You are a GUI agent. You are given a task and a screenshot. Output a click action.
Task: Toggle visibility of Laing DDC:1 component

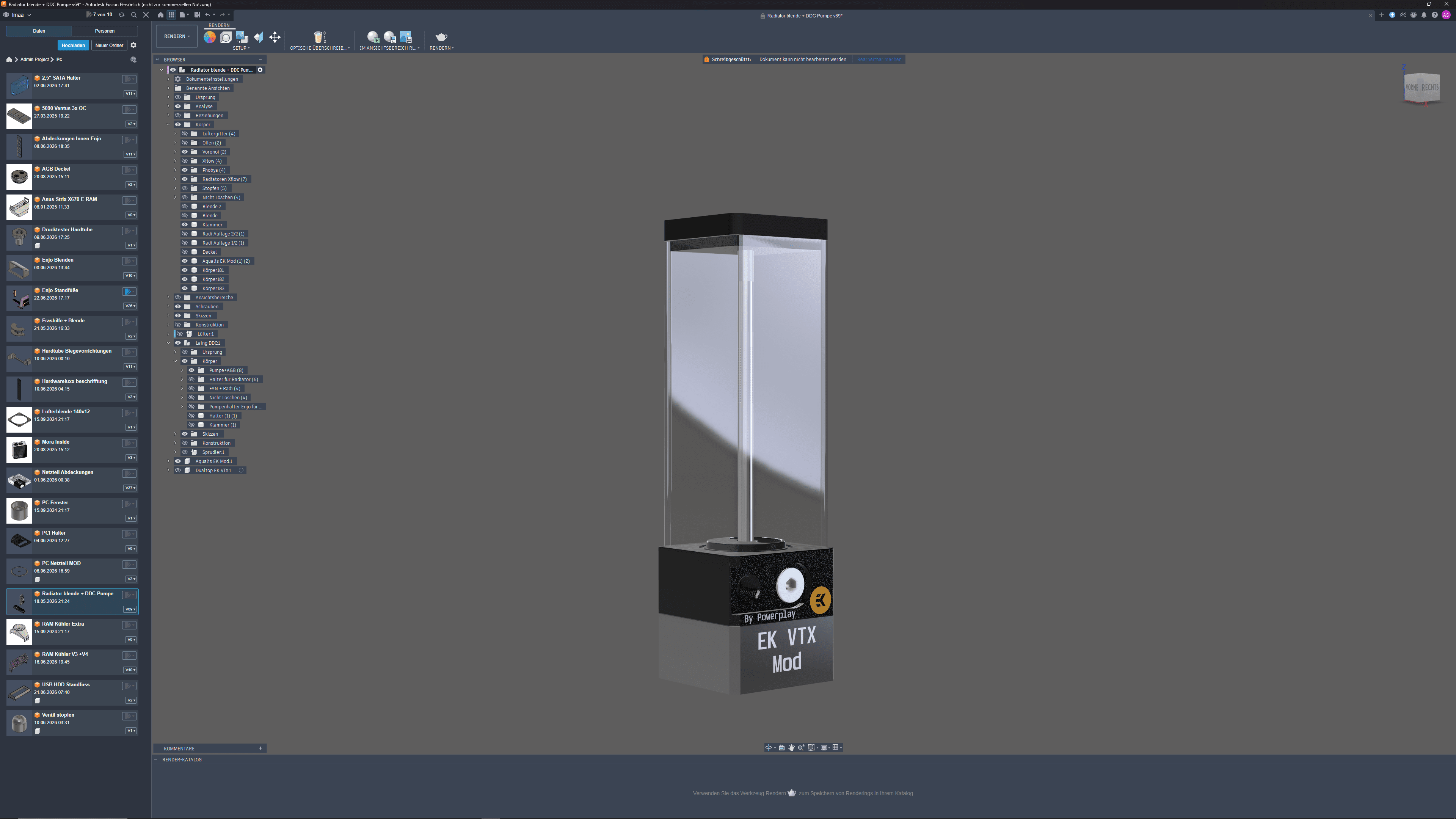point(177,343)
